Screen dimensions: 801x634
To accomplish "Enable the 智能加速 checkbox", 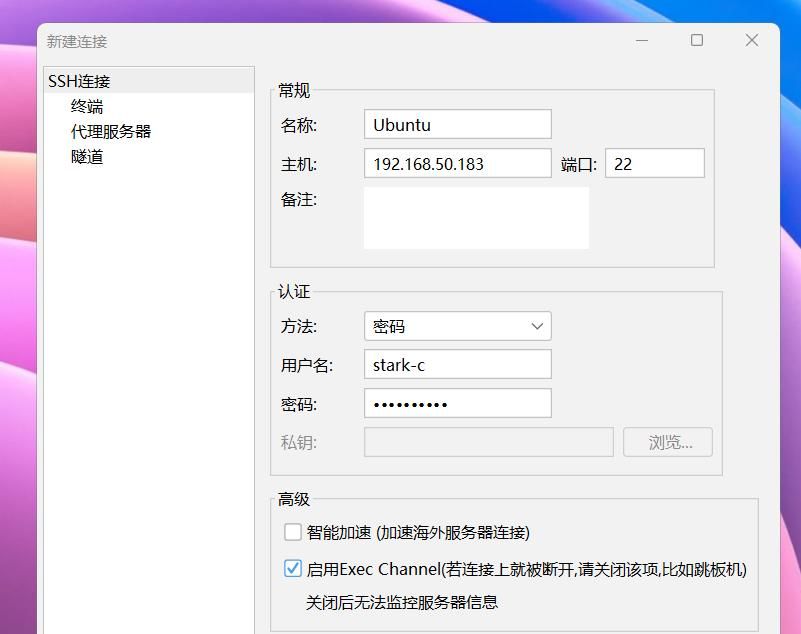I will 293,532.
